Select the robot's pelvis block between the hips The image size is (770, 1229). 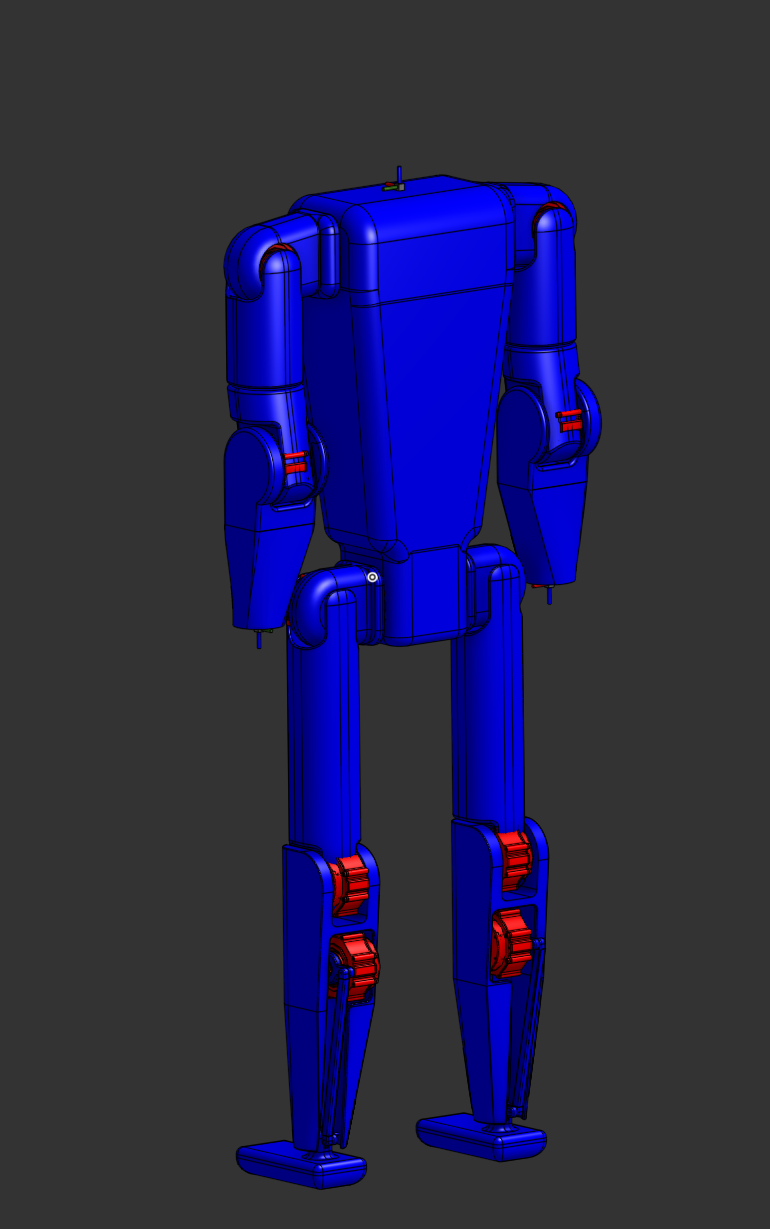[x=424, y=593]
